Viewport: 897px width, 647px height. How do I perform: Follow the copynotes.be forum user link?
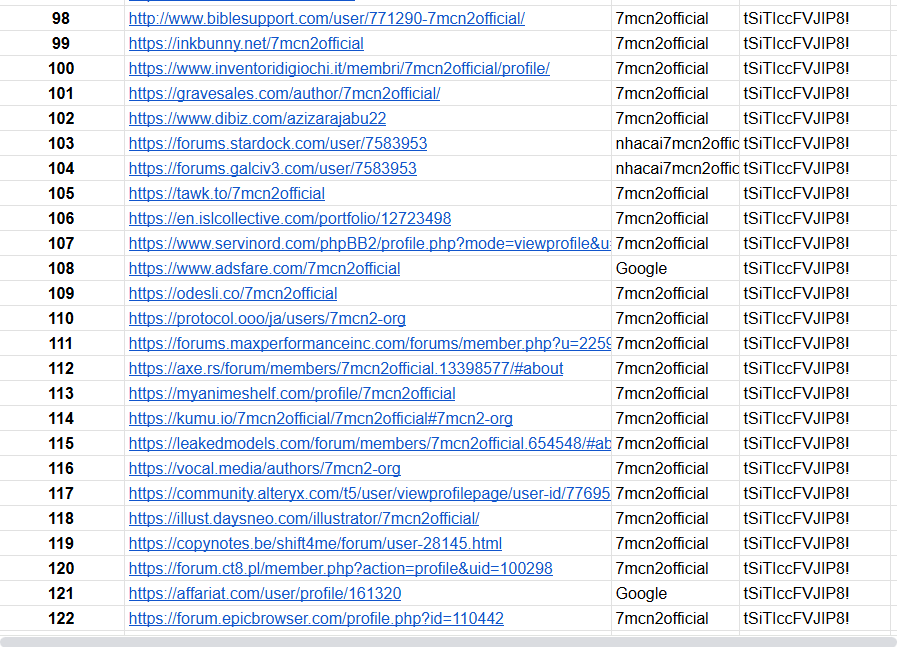(314, 543)
